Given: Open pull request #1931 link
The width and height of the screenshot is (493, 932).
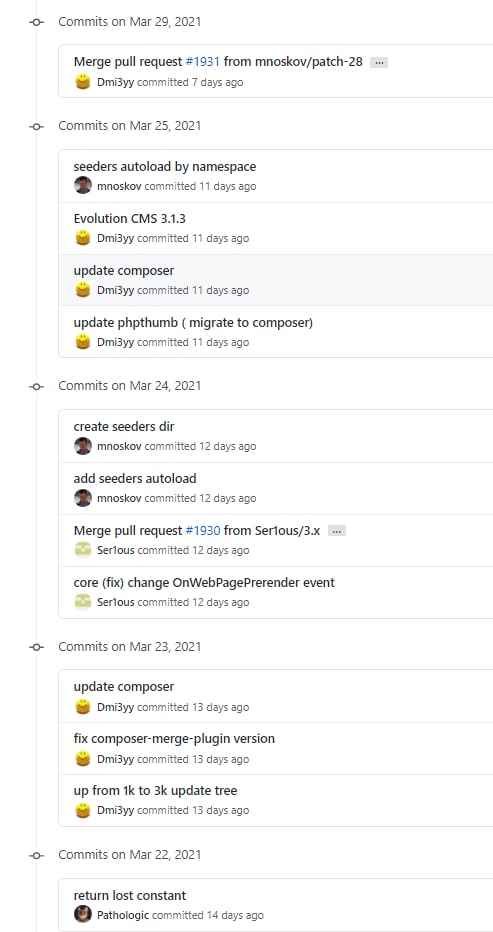Looking at the screenshot, I should click(x=203, y=61).
